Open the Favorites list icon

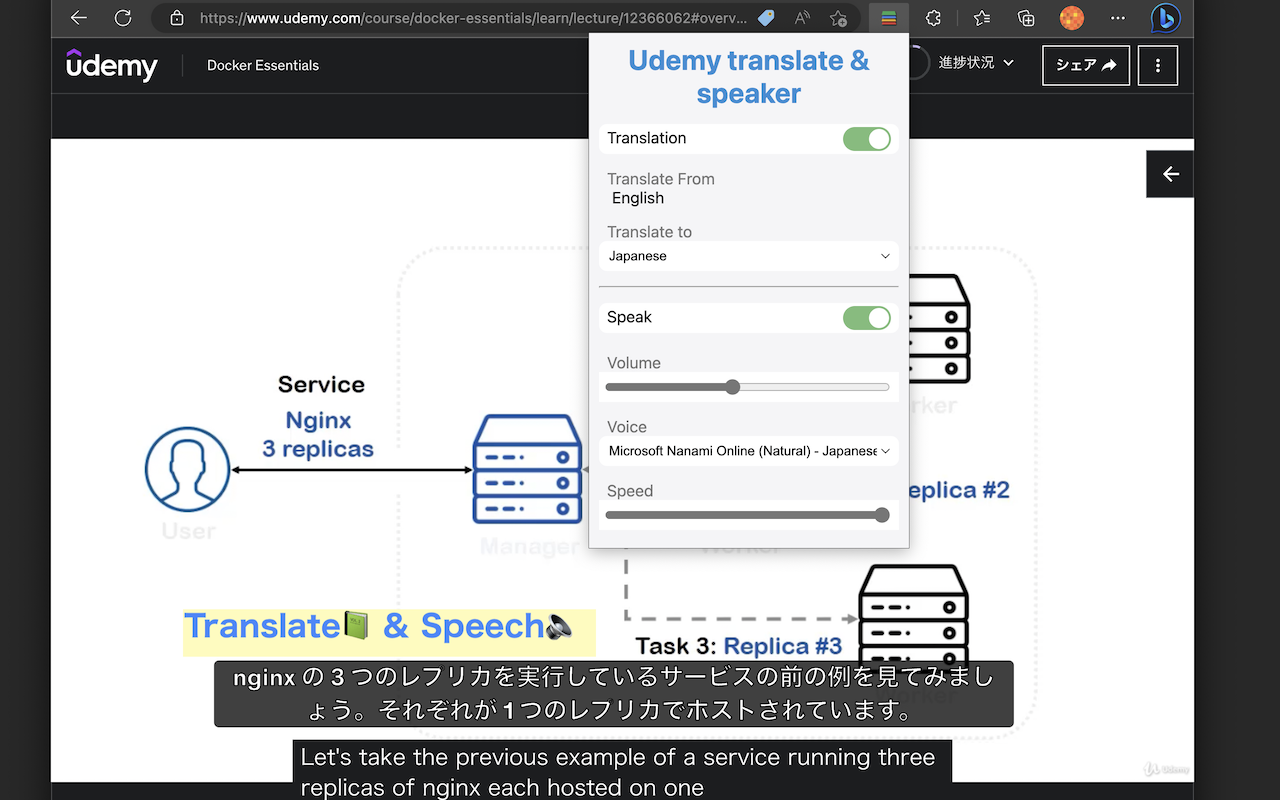click(981, 18)
